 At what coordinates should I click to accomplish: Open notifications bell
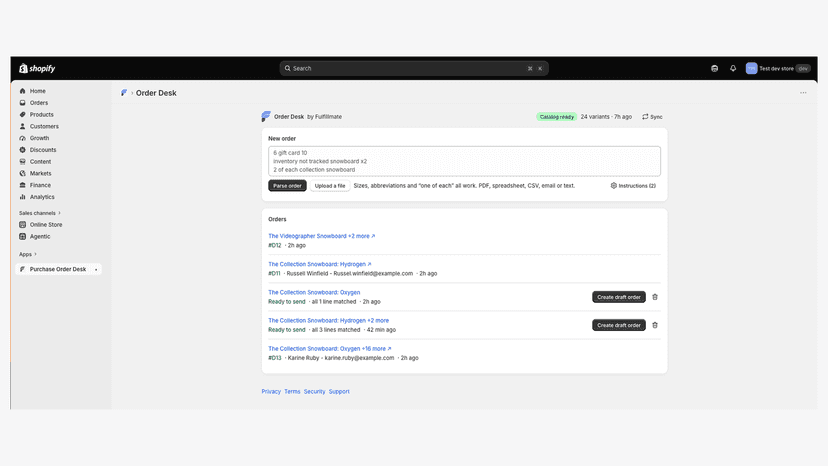(x=733, y=68)
